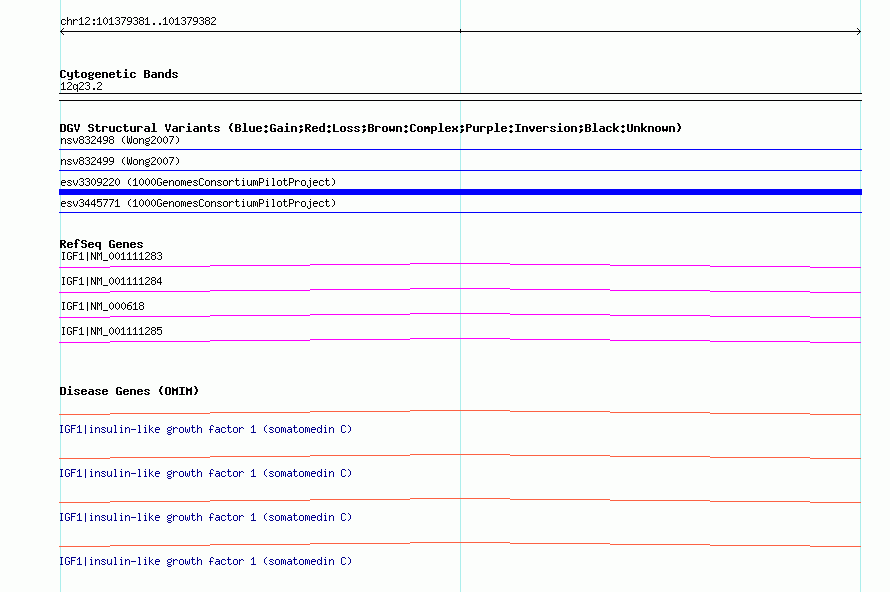Open variant esv3445771 label
This screenshot has width=890, height=592.
click(x=198, y=203)
